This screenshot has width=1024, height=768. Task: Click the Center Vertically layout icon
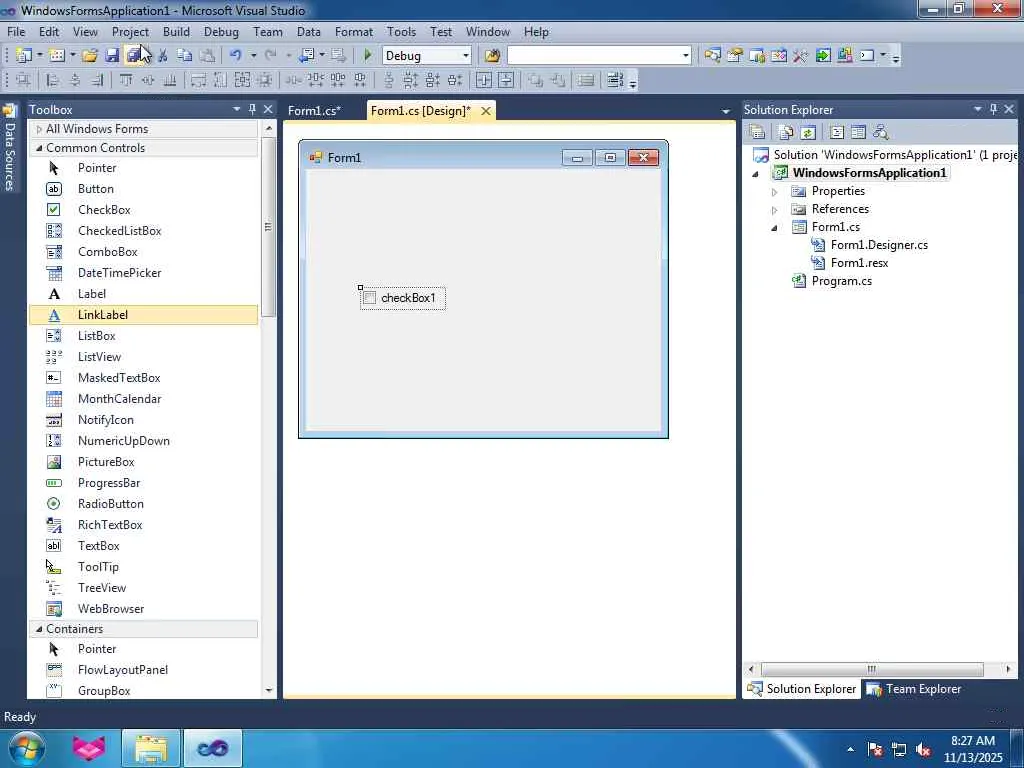coord(506,80)
